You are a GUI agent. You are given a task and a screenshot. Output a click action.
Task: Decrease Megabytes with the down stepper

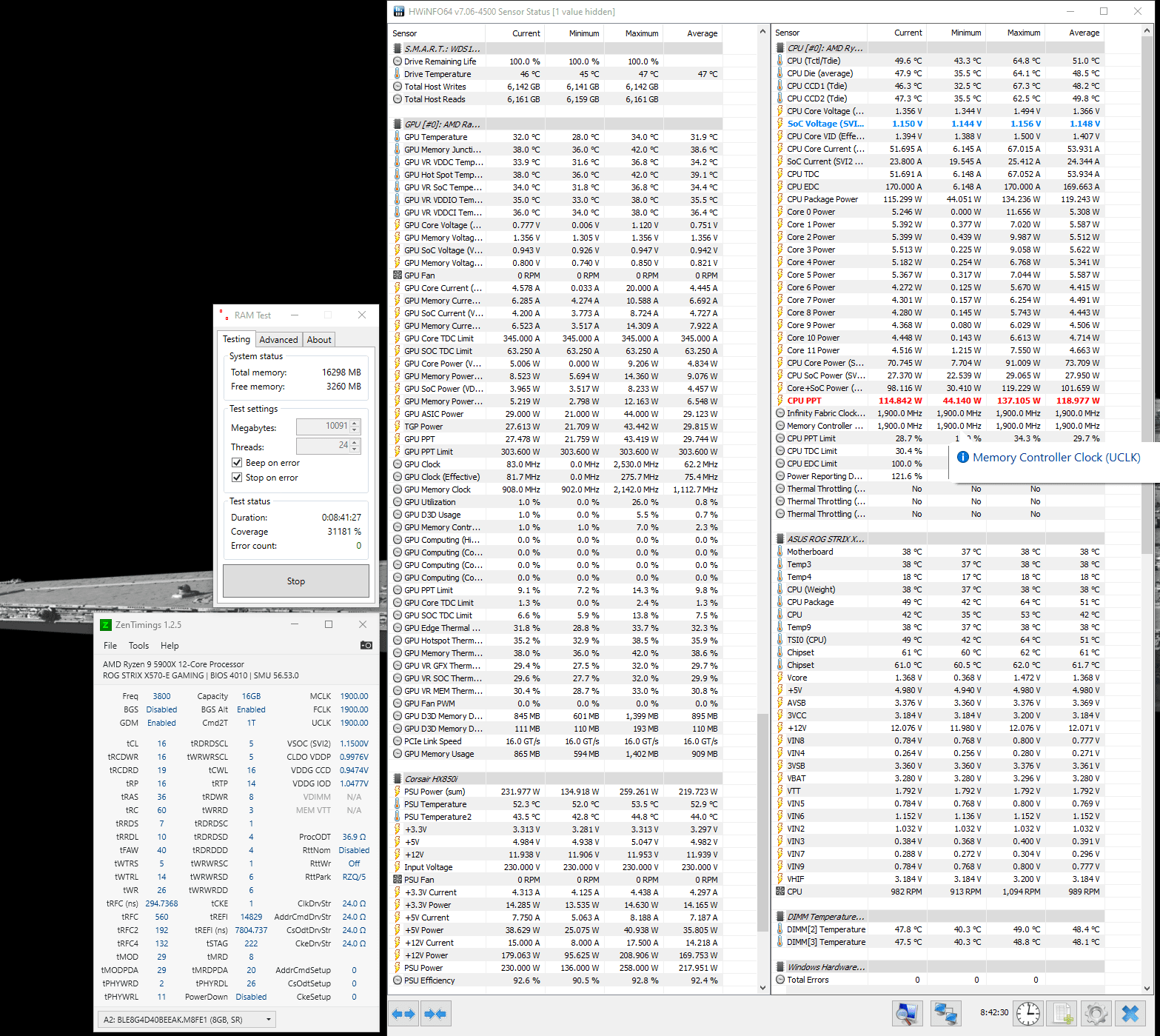(355, 430)
